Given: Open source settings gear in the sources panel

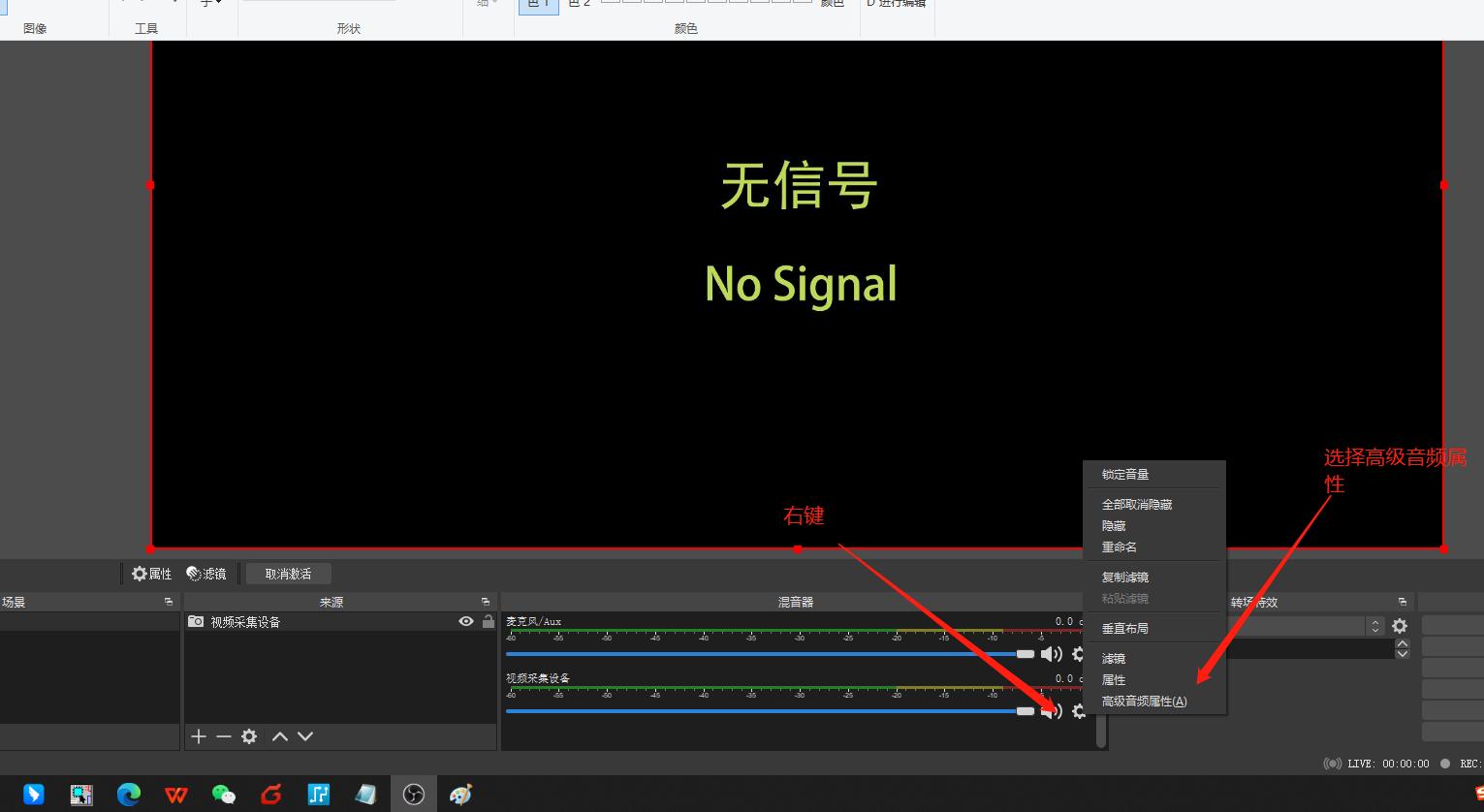Looking at the screenshot, I should tap(249, 736).
